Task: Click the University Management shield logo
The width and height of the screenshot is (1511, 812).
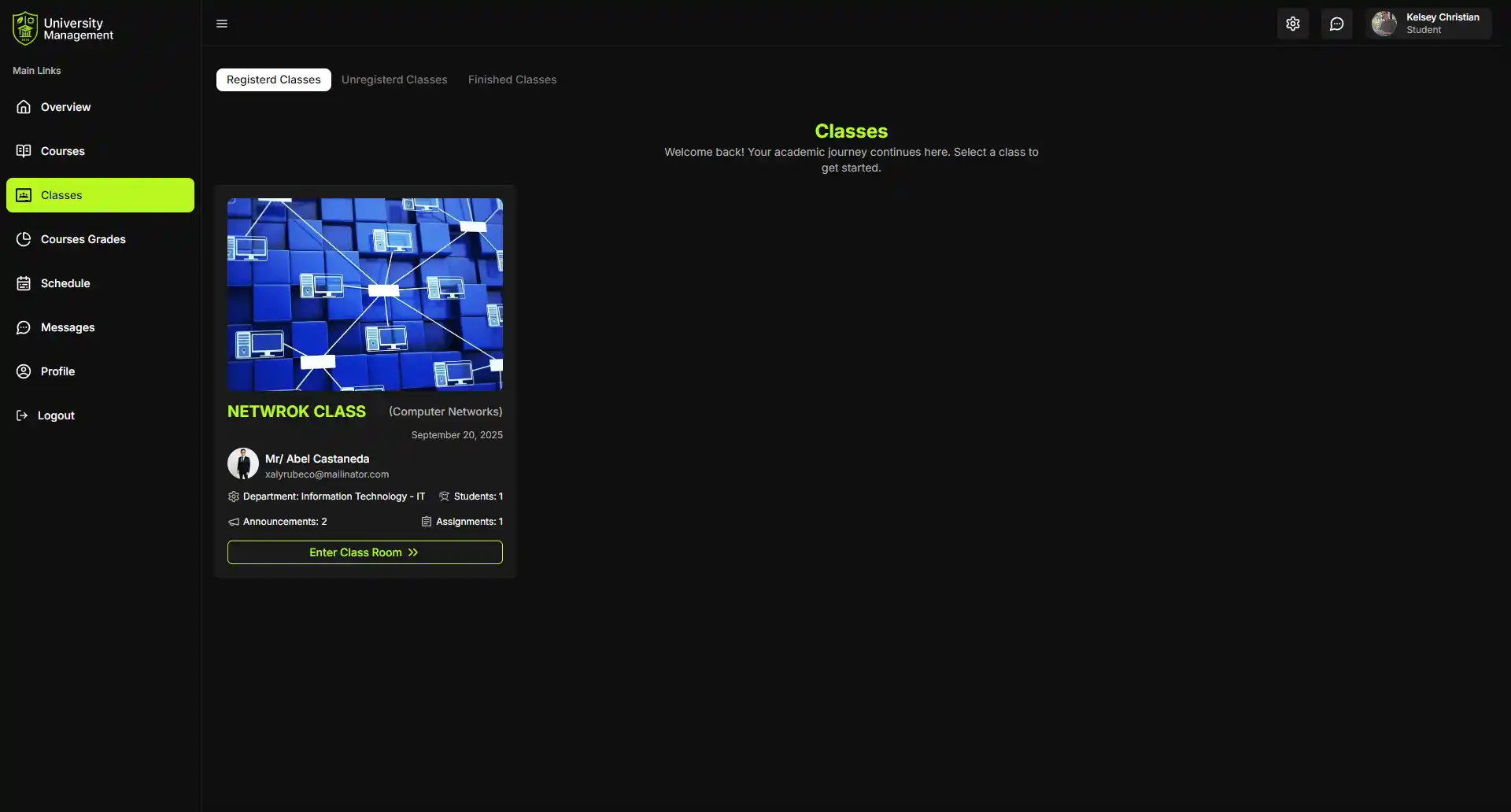Action: click(x=24, y=27)
